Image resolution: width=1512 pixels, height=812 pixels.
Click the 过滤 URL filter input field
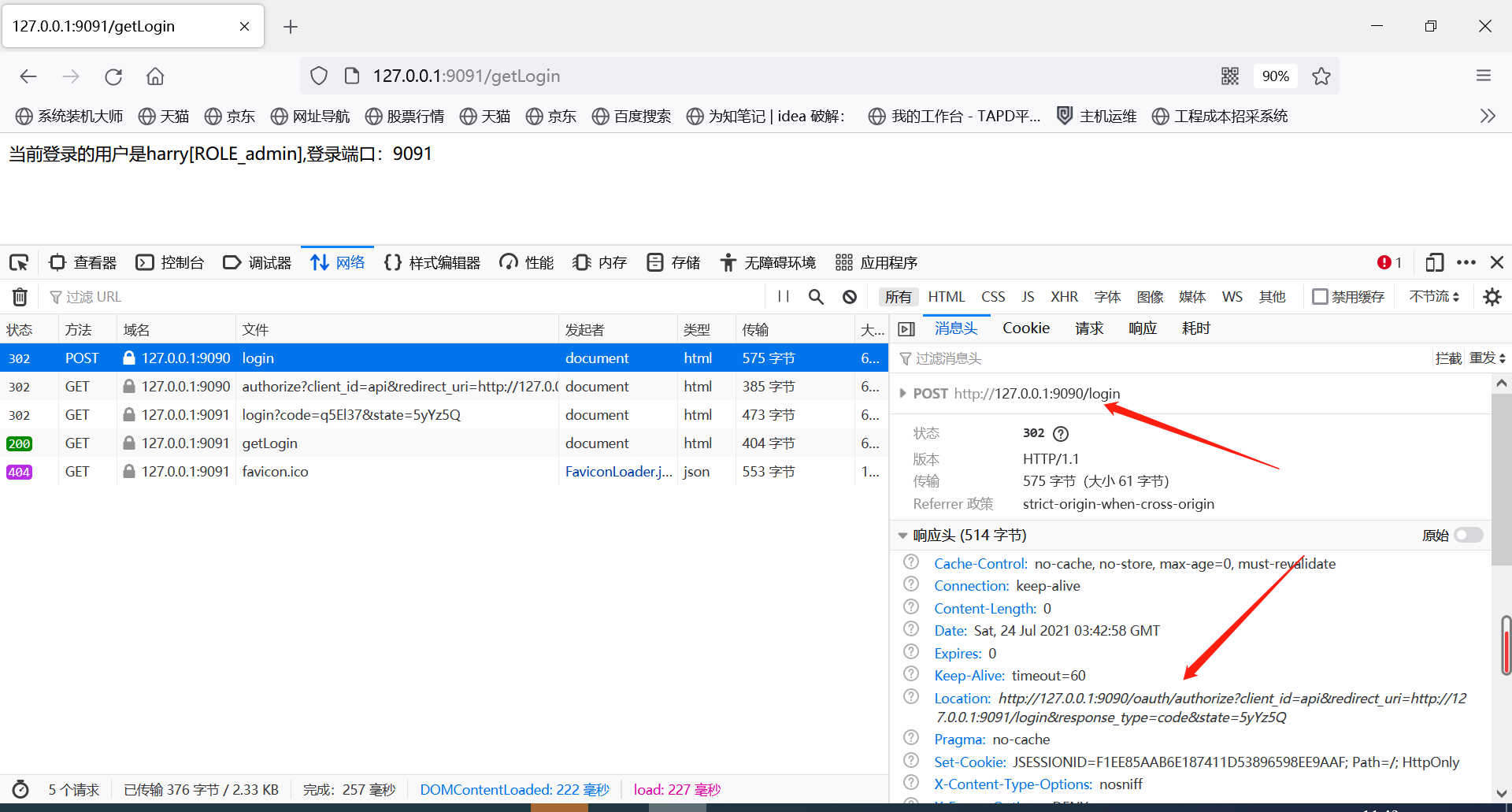(94, 297)
